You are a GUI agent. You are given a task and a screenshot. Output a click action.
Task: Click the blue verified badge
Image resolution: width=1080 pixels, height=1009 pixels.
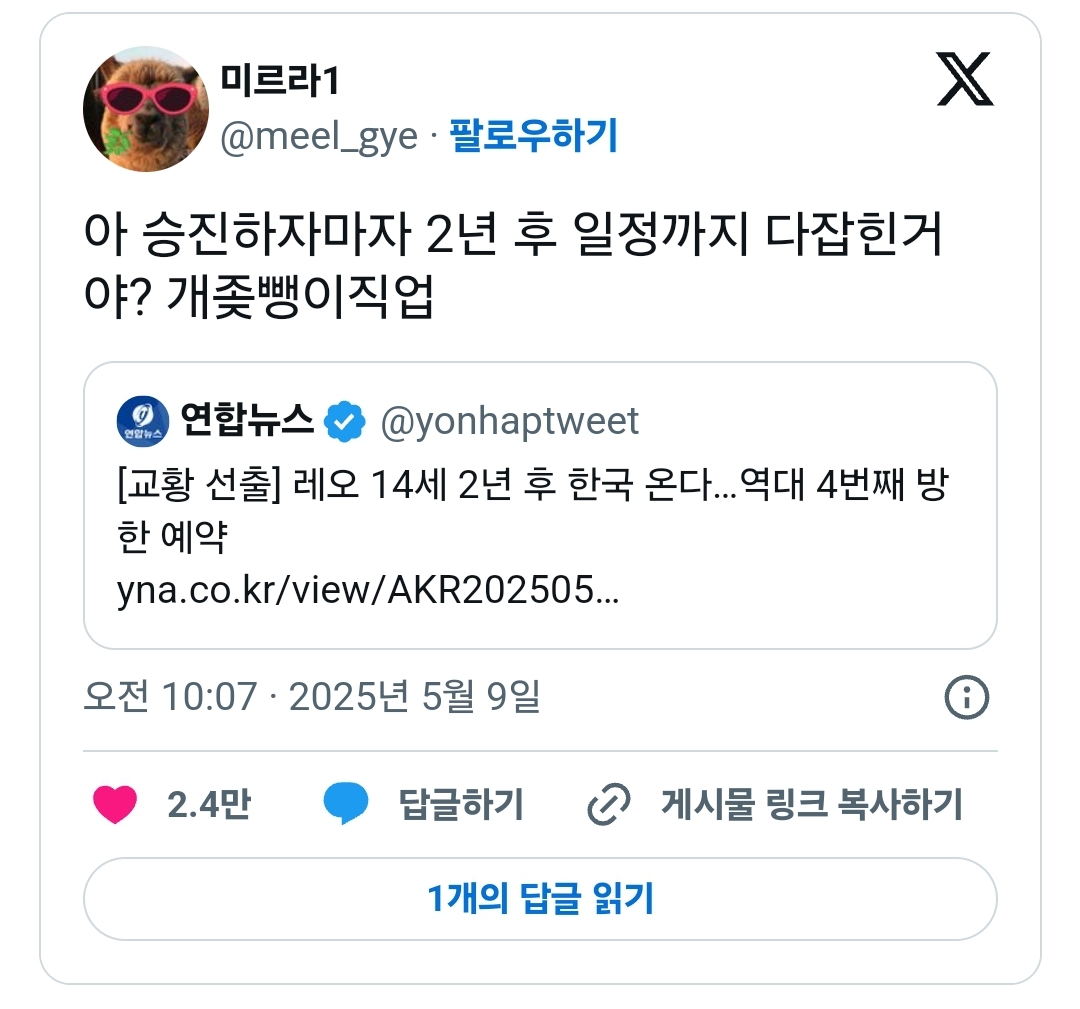pos(344,421)
